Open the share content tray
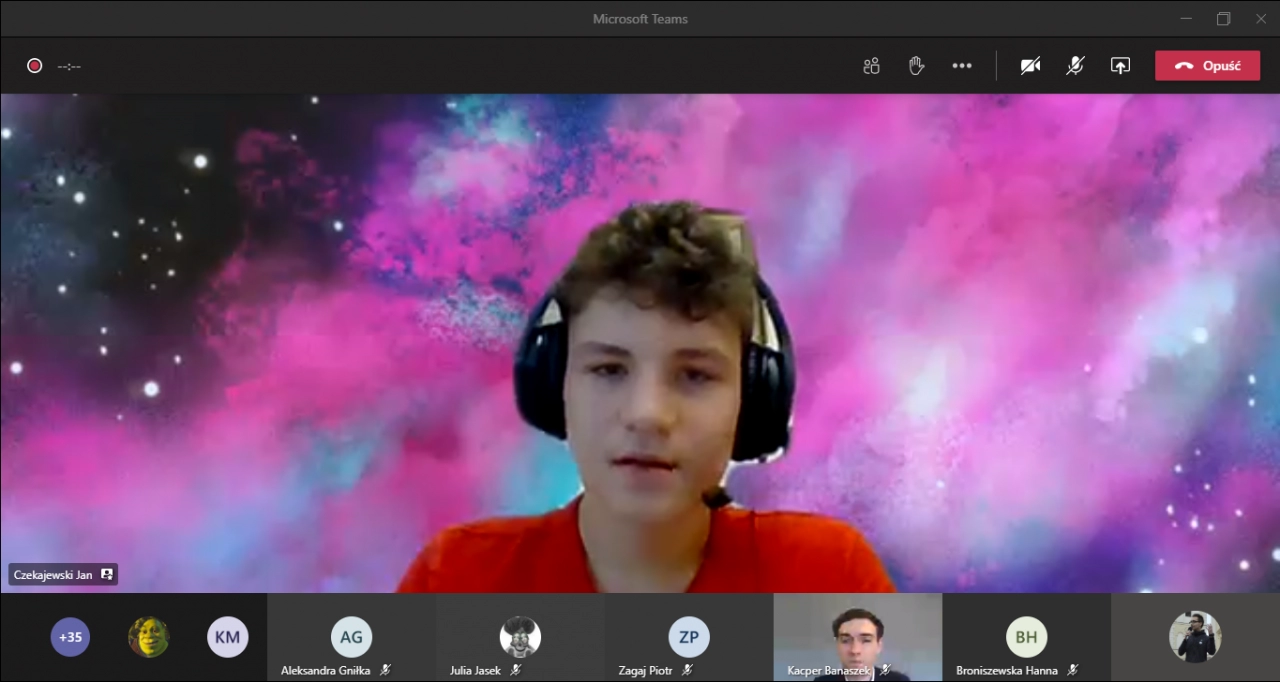 1120,66
